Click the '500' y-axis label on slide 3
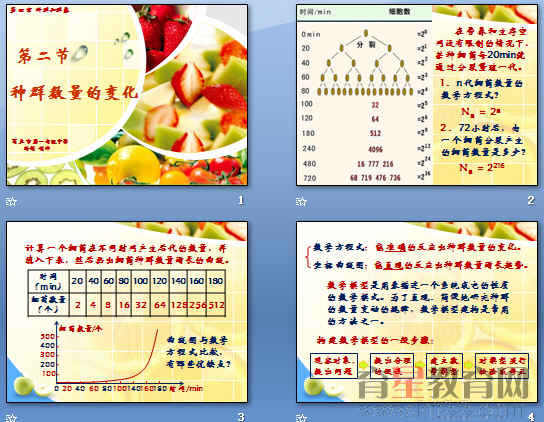The height and width of the screenshot is (422, 544). (48, 337)
